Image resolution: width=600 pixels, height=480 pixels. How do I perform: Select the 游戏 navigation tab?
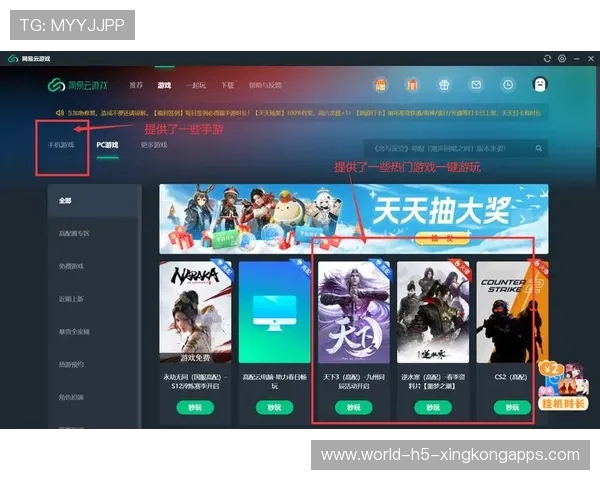pos(165,85)
